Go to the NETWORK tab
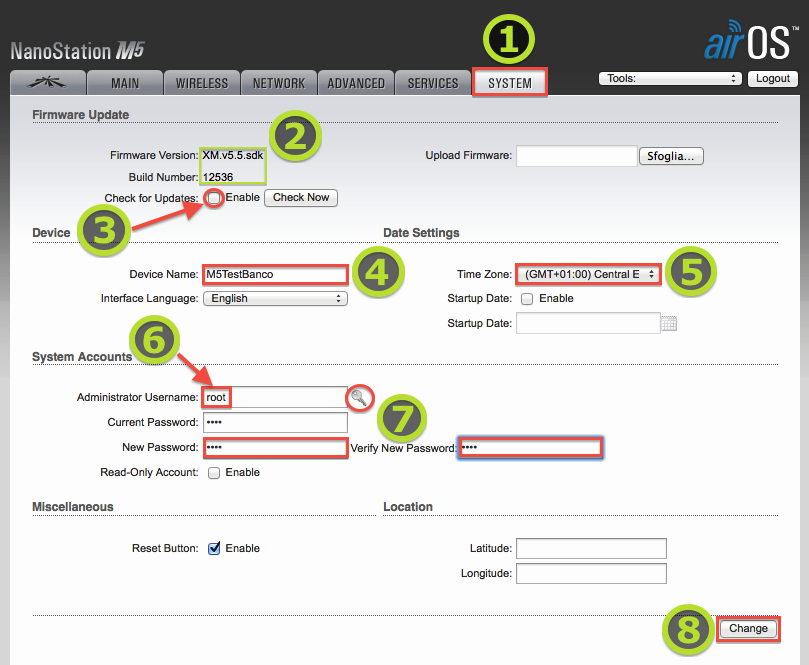This screenshot has width=809, height=665. point(279,83)
